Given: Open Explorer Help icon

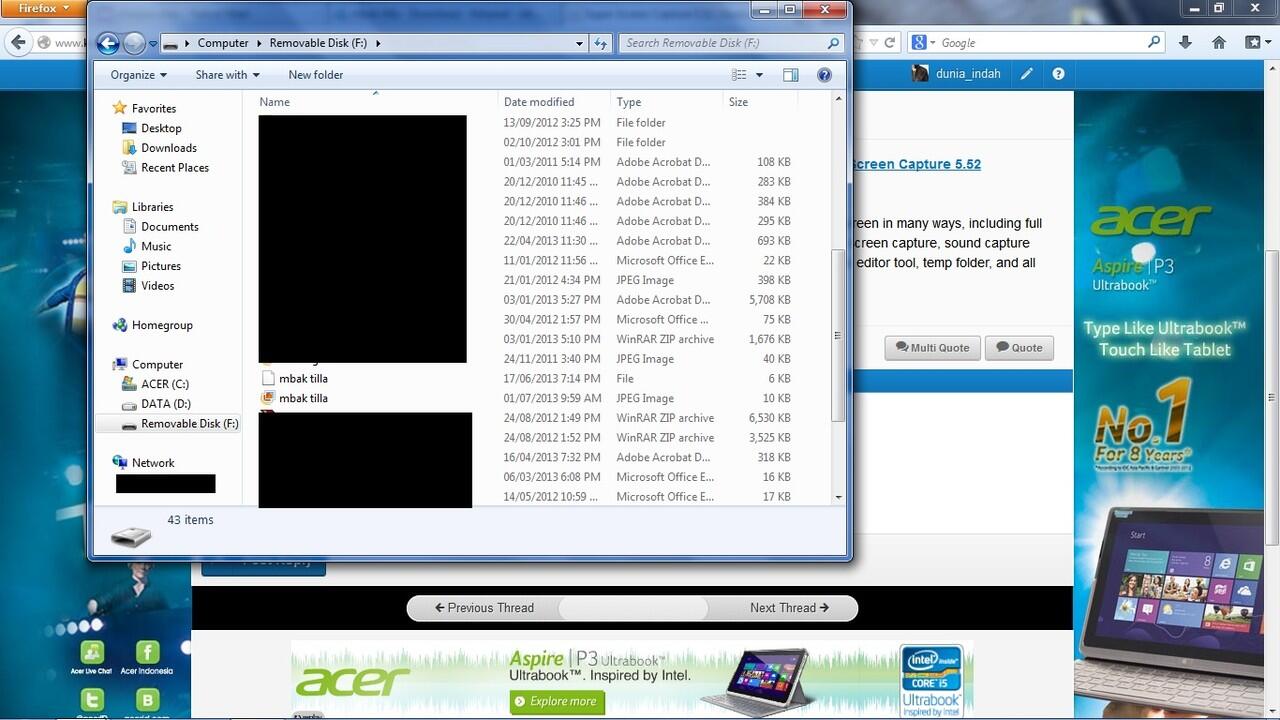Looking at the screenshot, I should pyautogui.click(x=824, y=75).
